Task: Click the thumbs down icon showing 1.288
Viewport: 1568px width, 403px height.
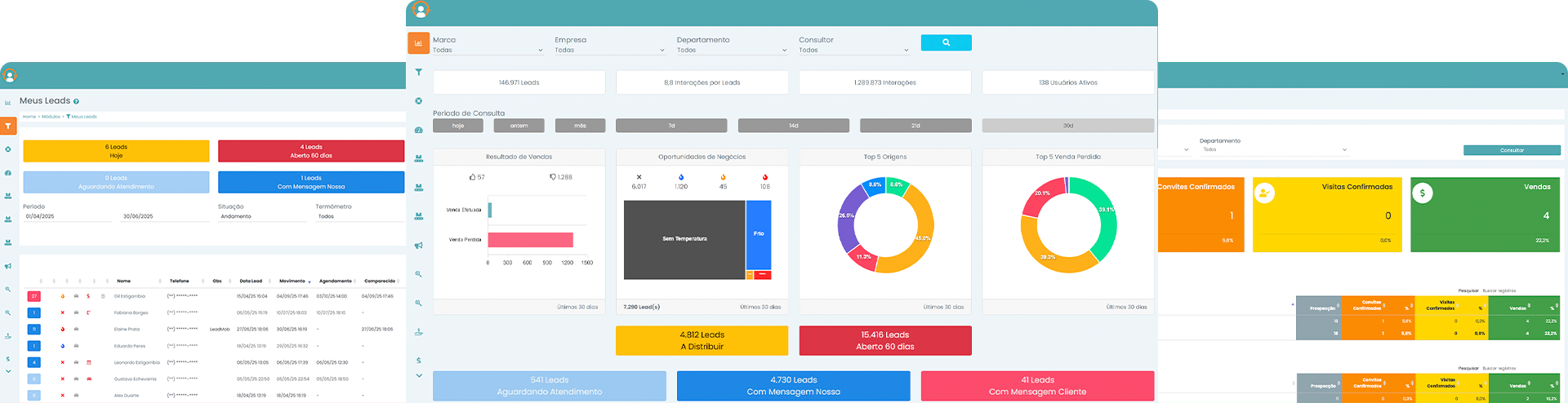Action: (553, 177)
